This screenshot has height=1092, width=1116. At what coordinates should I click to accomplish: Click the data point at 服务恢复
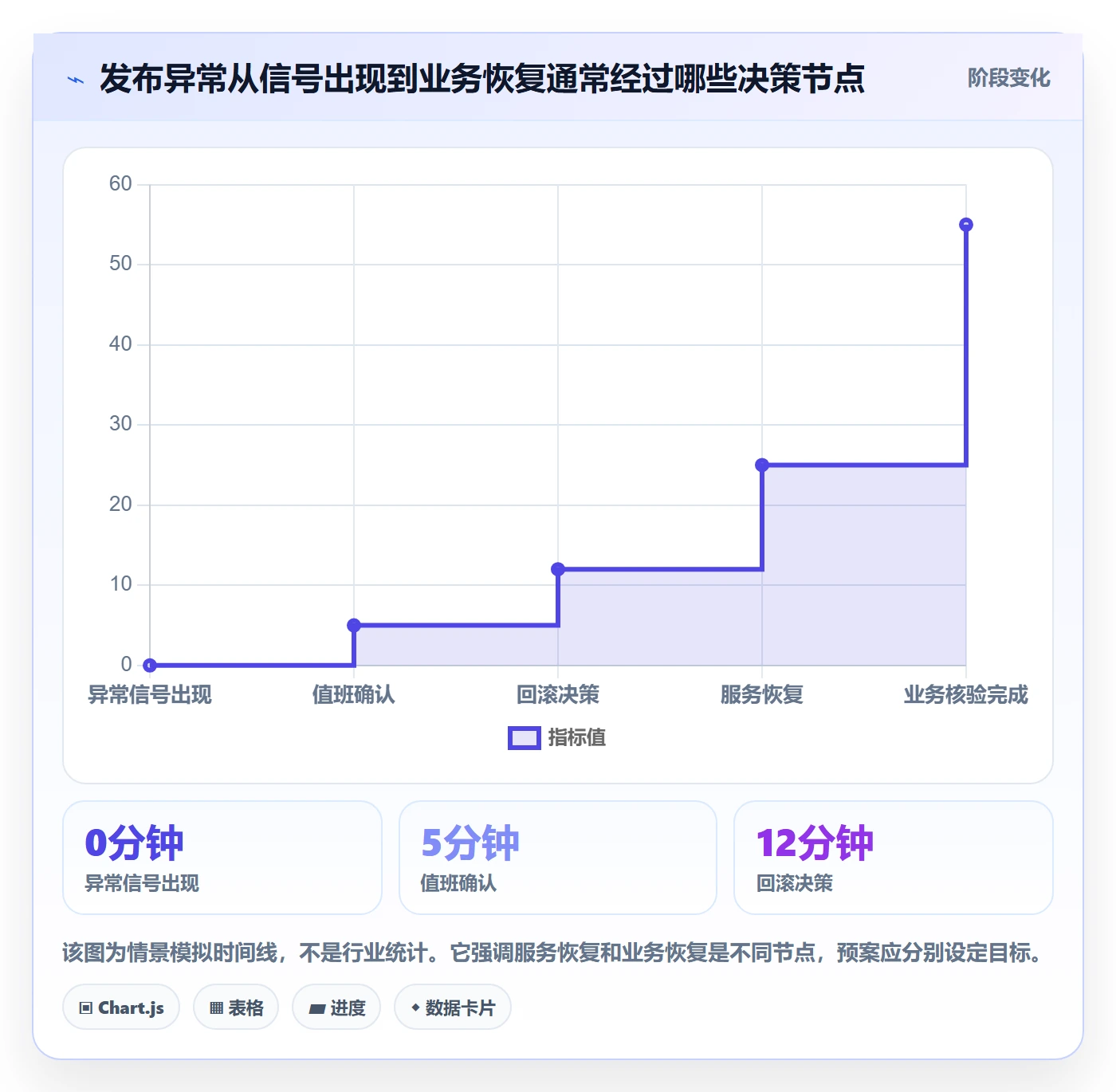coord(762,465)
